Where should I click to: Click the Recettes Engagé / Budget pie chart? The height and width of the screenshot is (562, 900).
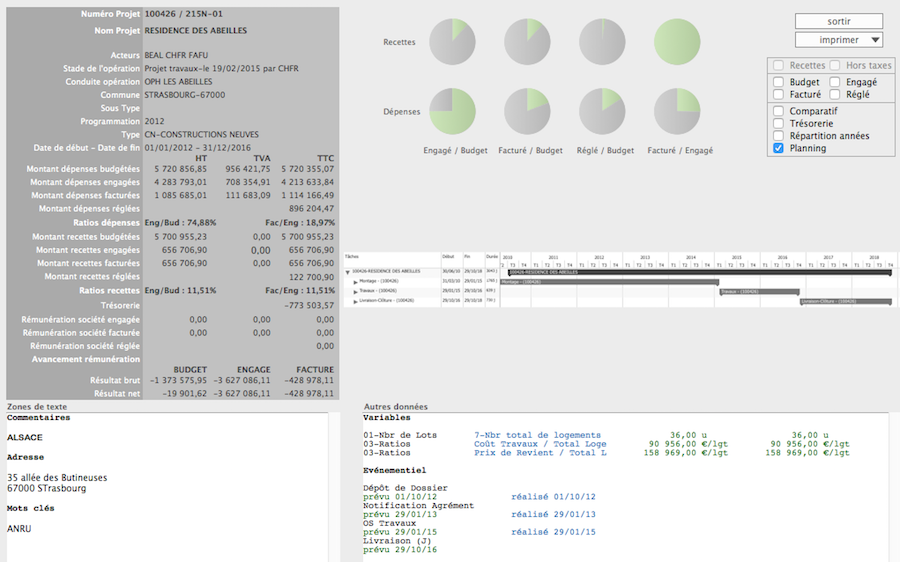point(452,42)
